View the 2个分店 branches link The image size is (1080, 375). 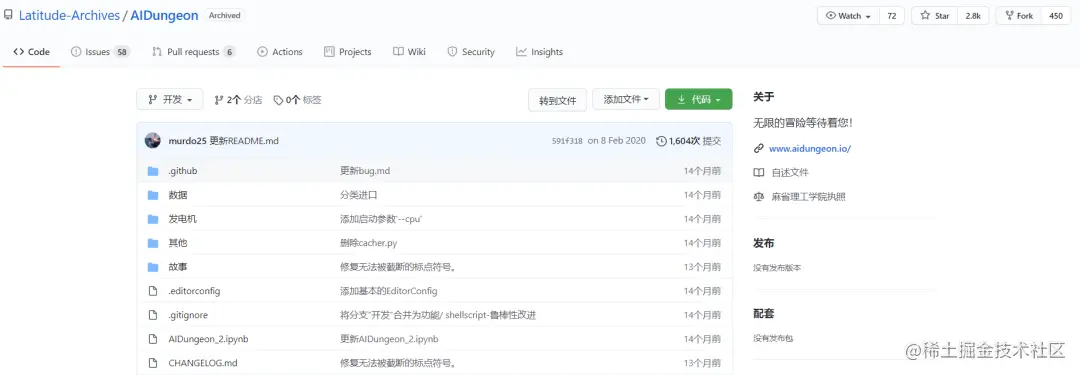tap(238, 100)
